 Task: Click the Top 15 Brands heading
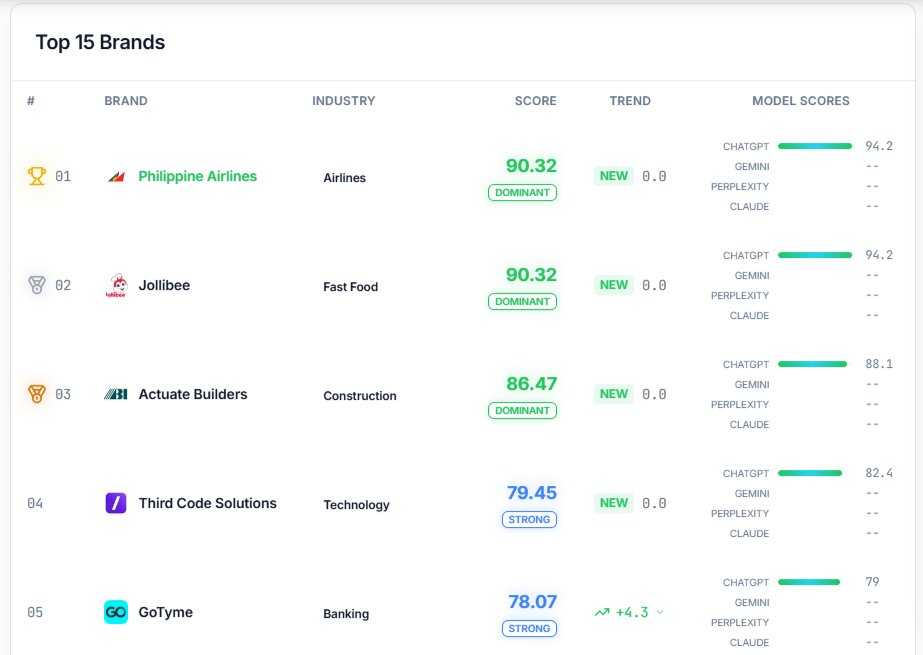click(100, 42)
